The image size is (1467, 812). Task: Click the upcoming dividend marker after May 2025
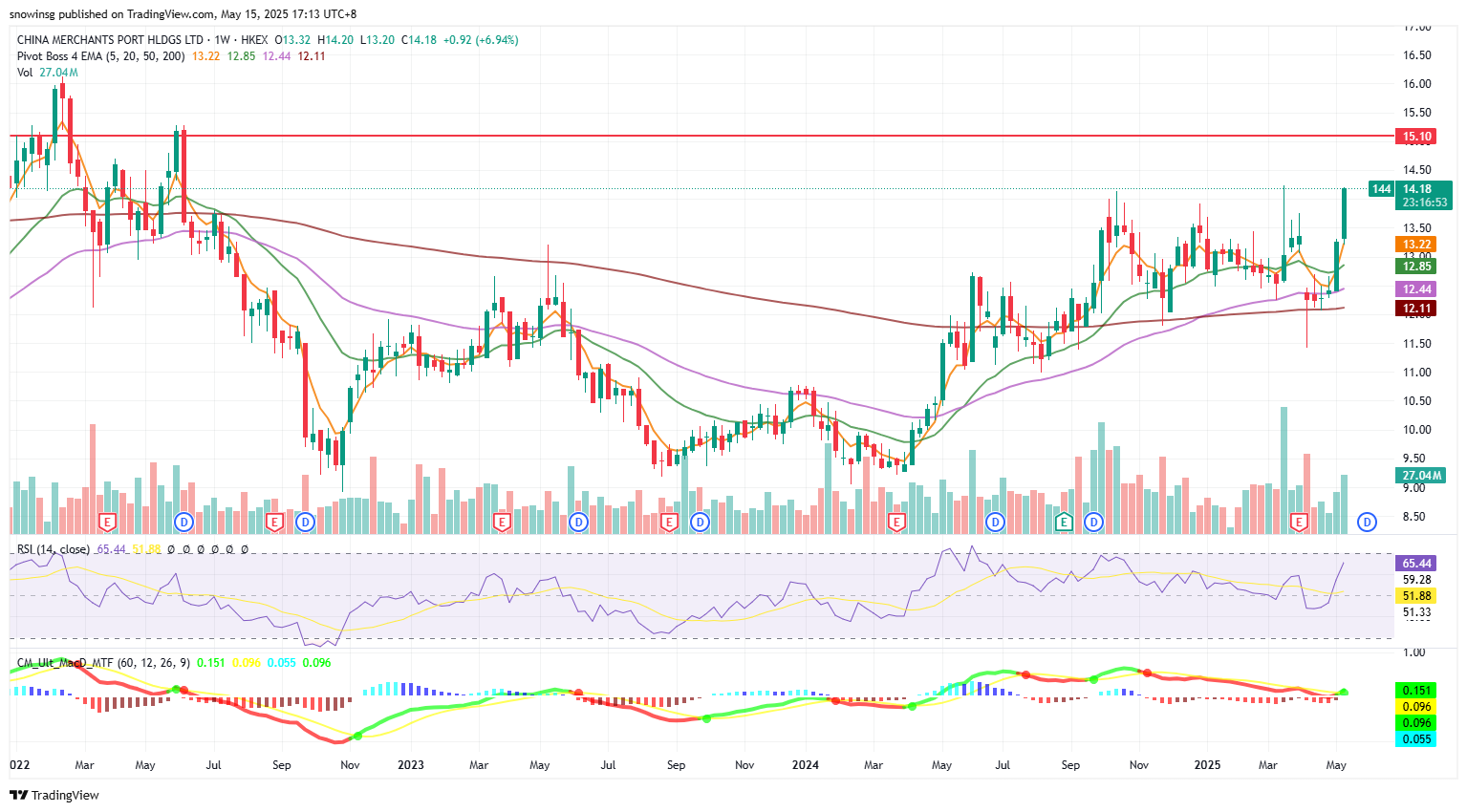coord(1368,522)
